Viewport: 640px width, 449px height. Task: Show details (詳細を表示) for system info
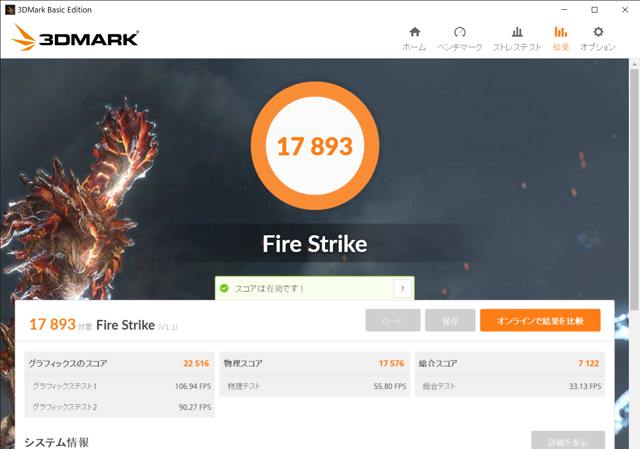pyautogui.click(x=568, y=440)
